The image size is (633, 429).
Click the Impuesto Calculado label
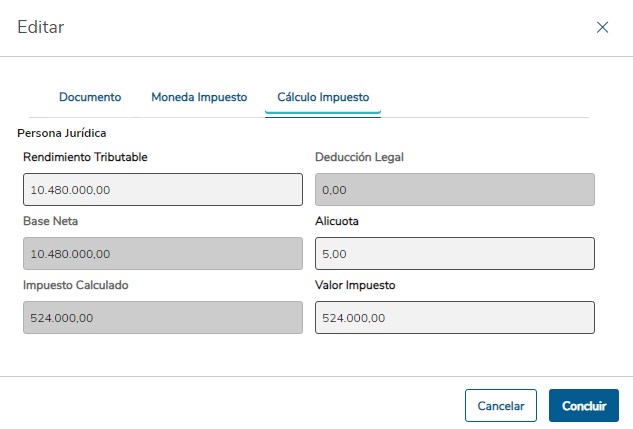pos(75,285)
